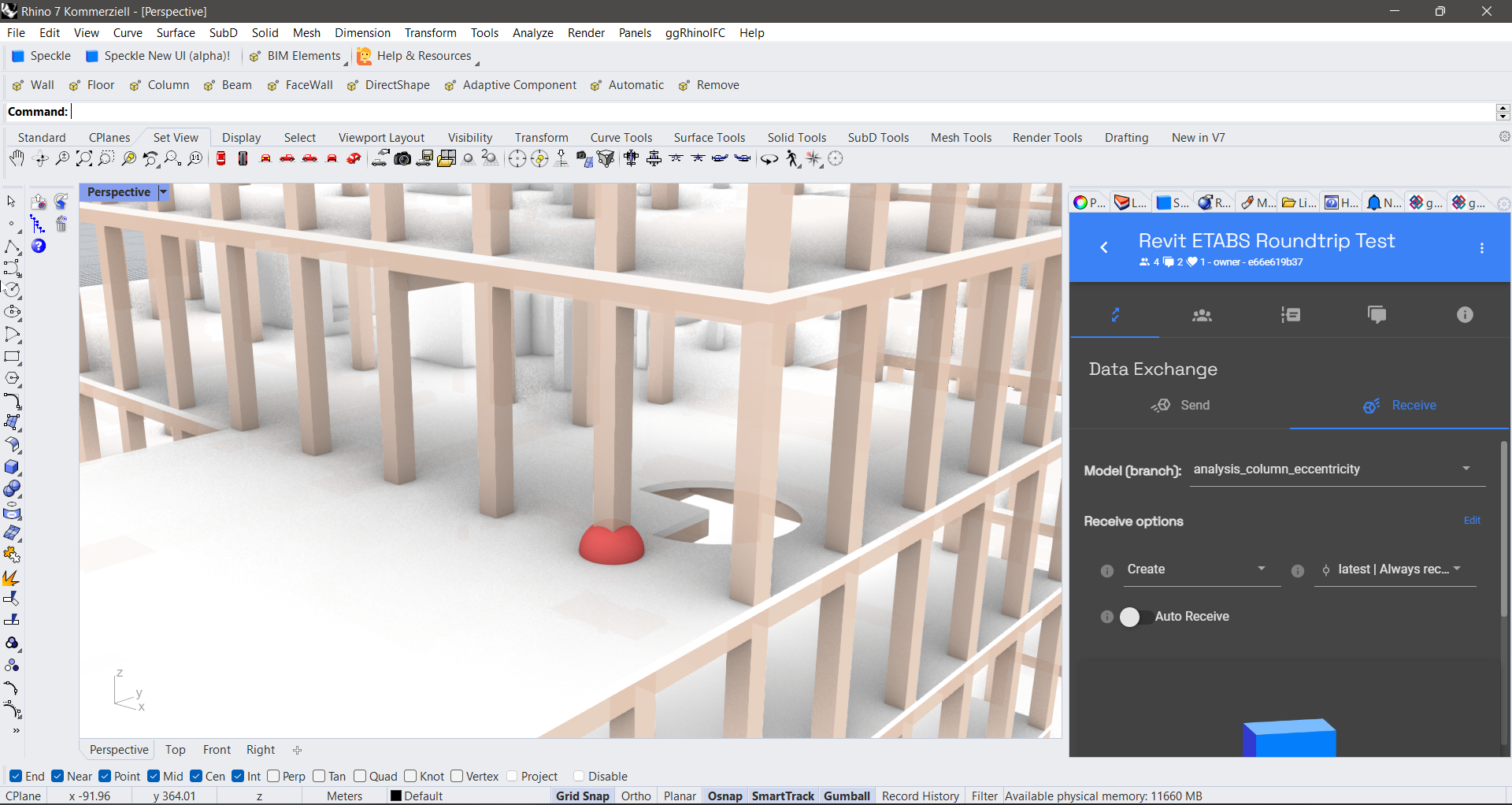Select the Polygon tool in left sidebar

[x=12, y=379]
